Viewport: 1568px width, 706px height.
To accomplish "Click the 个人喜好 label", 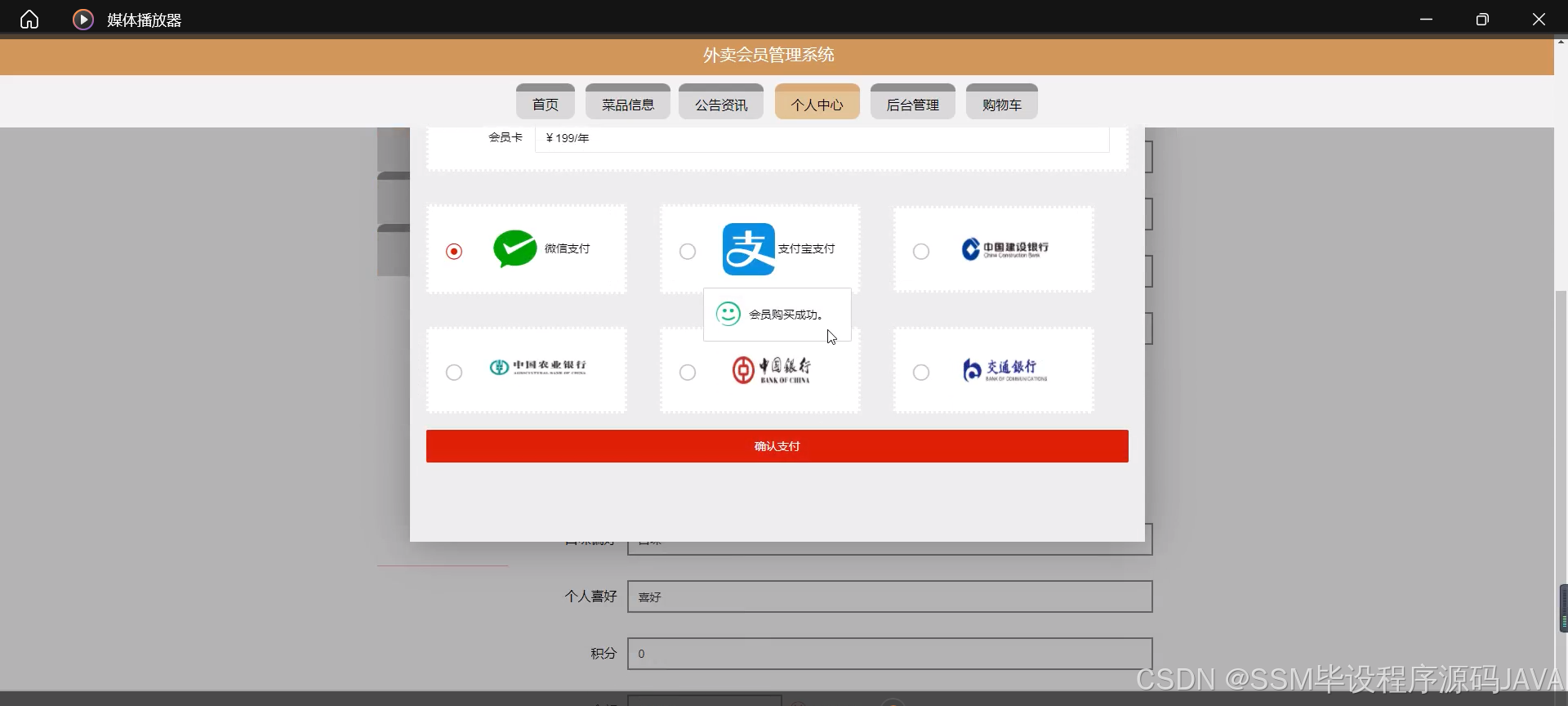I will tap(590, 597).
